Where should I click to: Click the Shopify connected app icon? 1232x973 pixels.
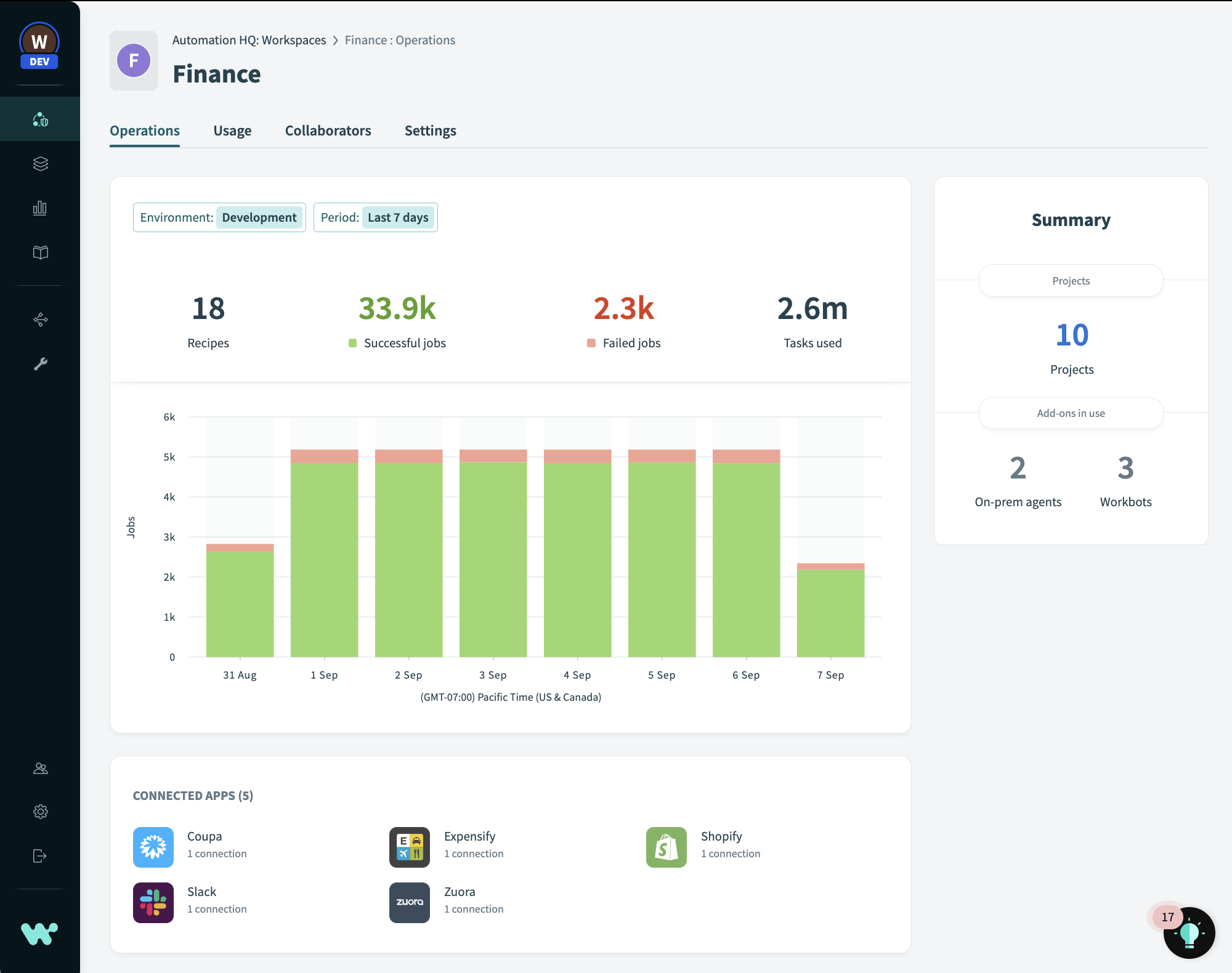[666, 847]
